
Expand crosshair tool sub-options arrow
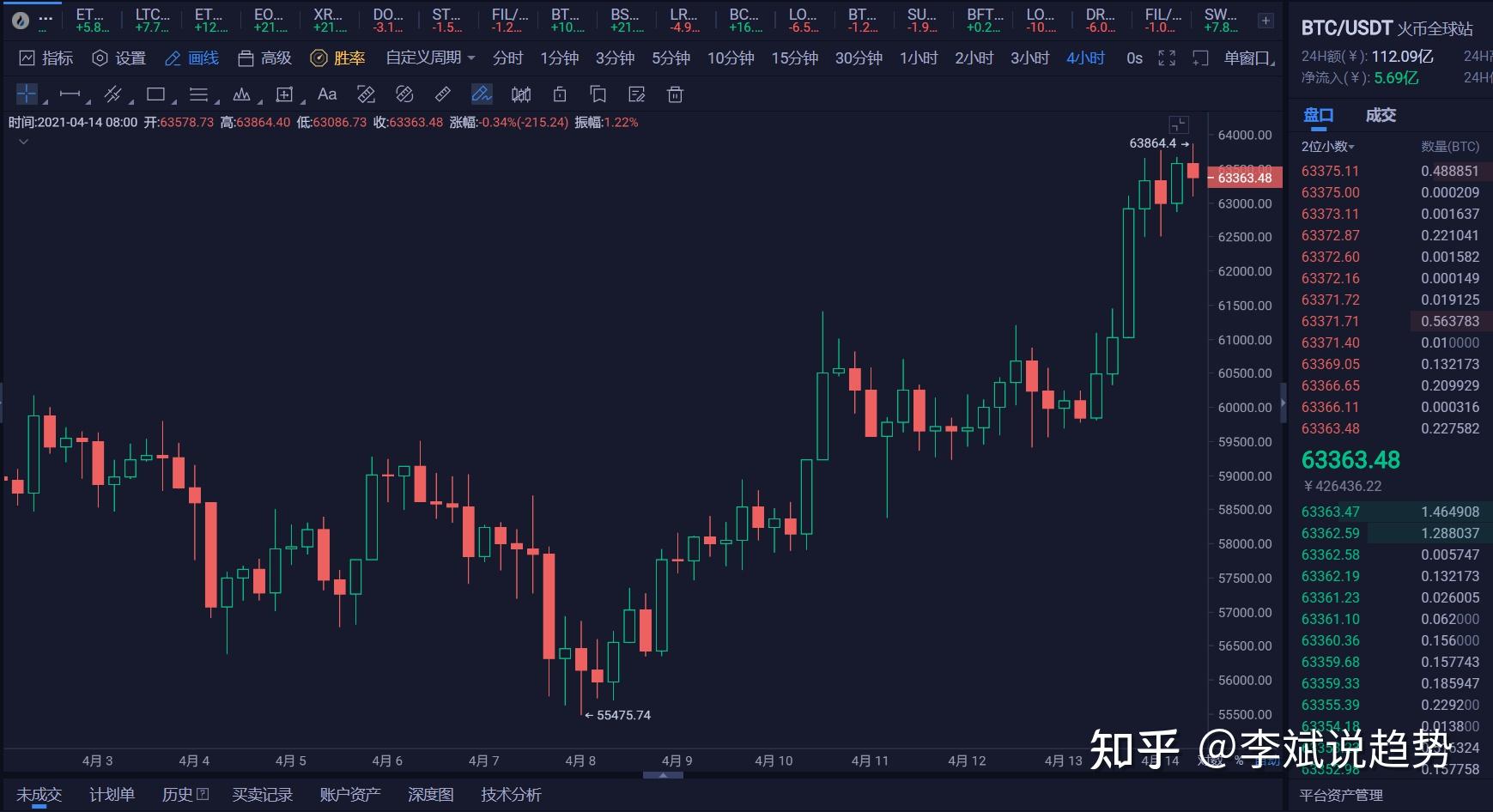[x=45, y=101]
